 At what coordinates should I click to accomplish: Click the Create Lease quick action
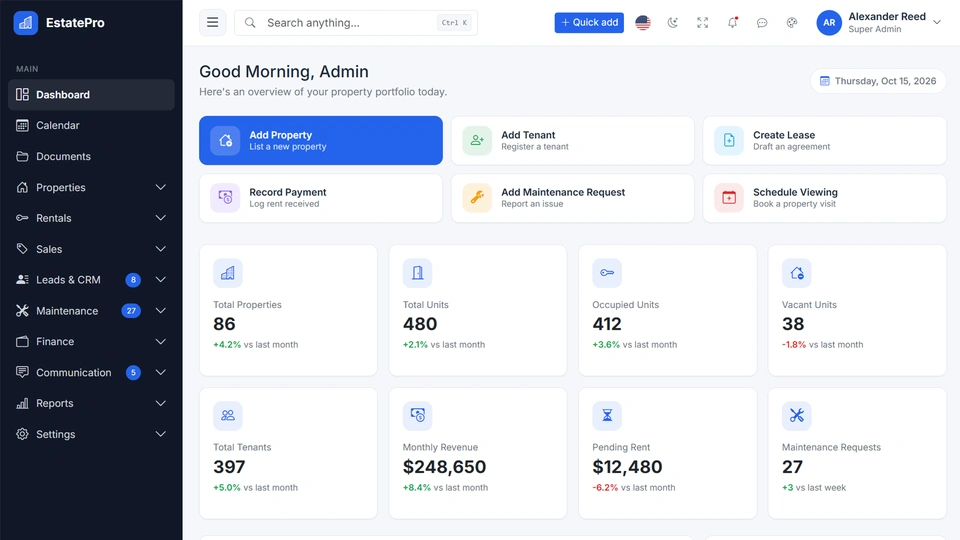pyautogui.click(x=825, y=140)
